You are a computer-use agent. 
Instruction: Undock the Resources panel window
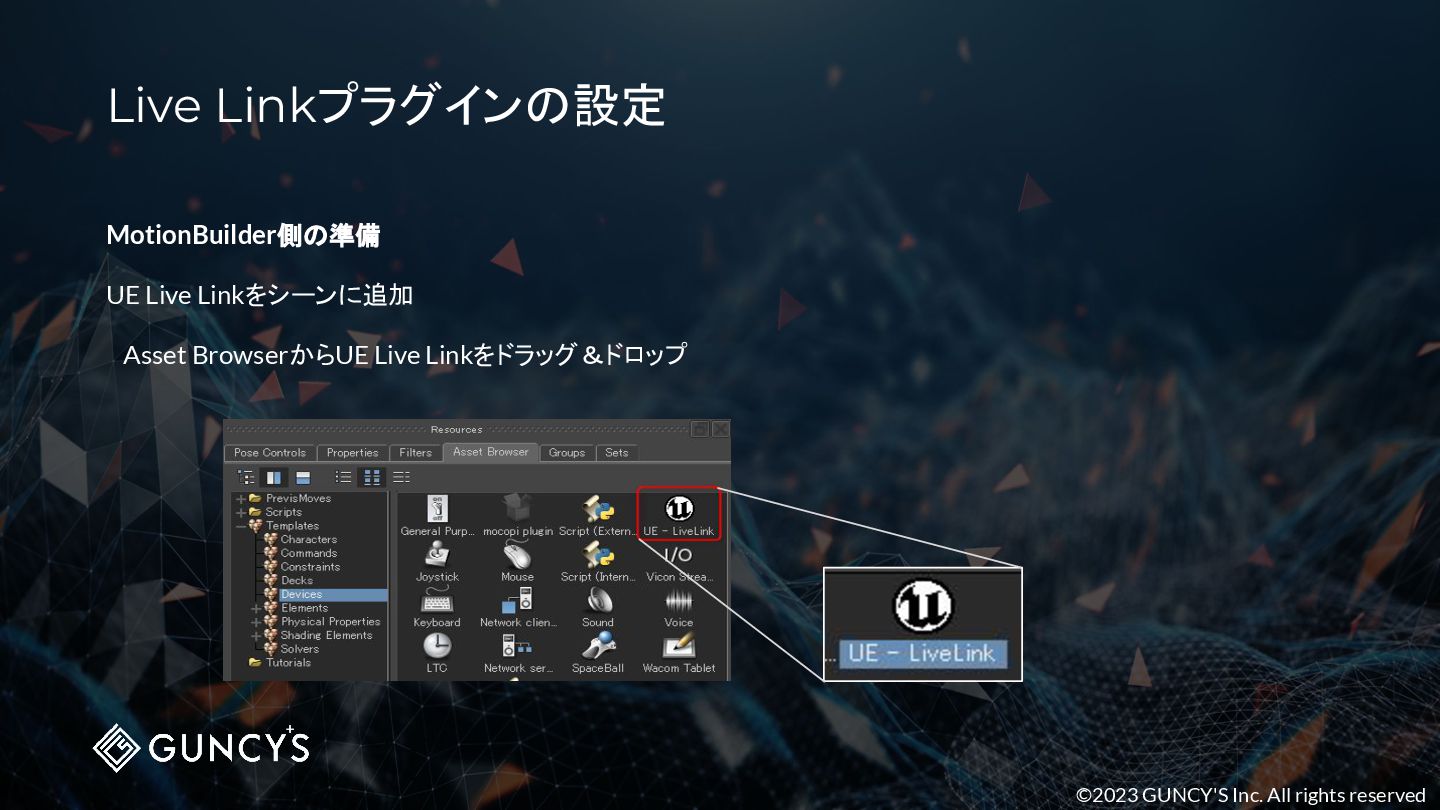700,429
